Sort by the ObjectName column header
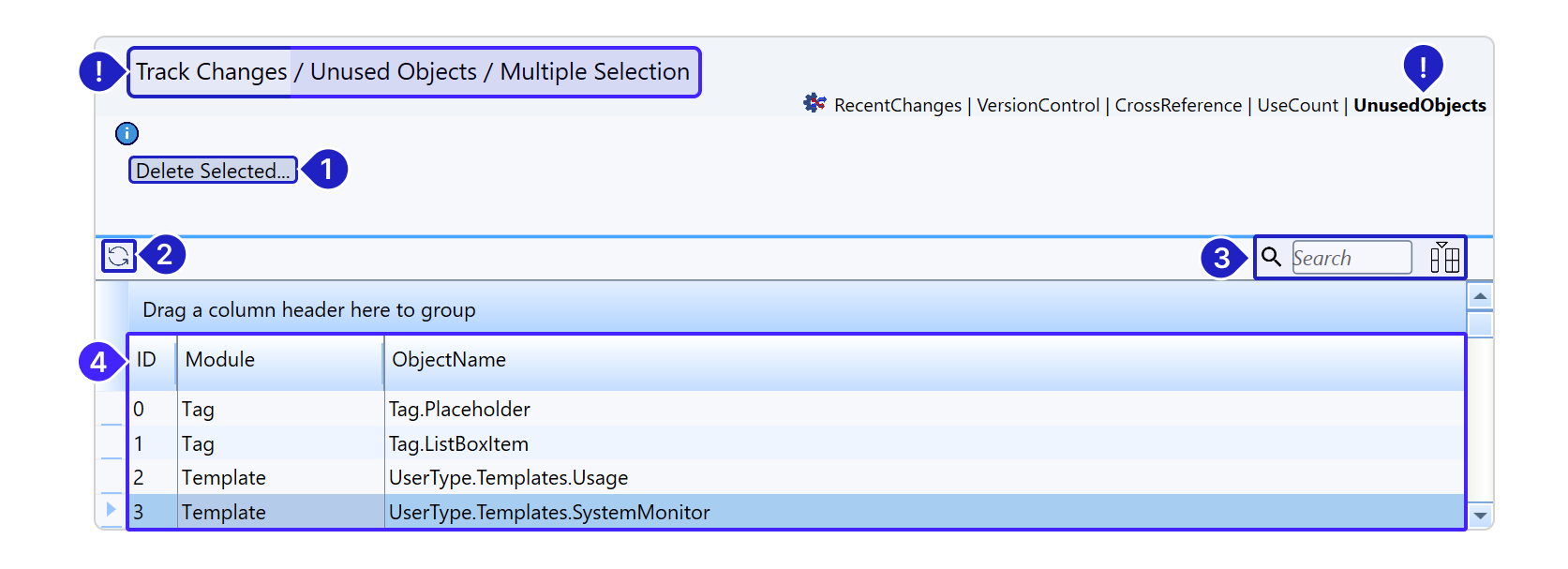This screenshot has height=569, width=1568. [x=449, y=360]
